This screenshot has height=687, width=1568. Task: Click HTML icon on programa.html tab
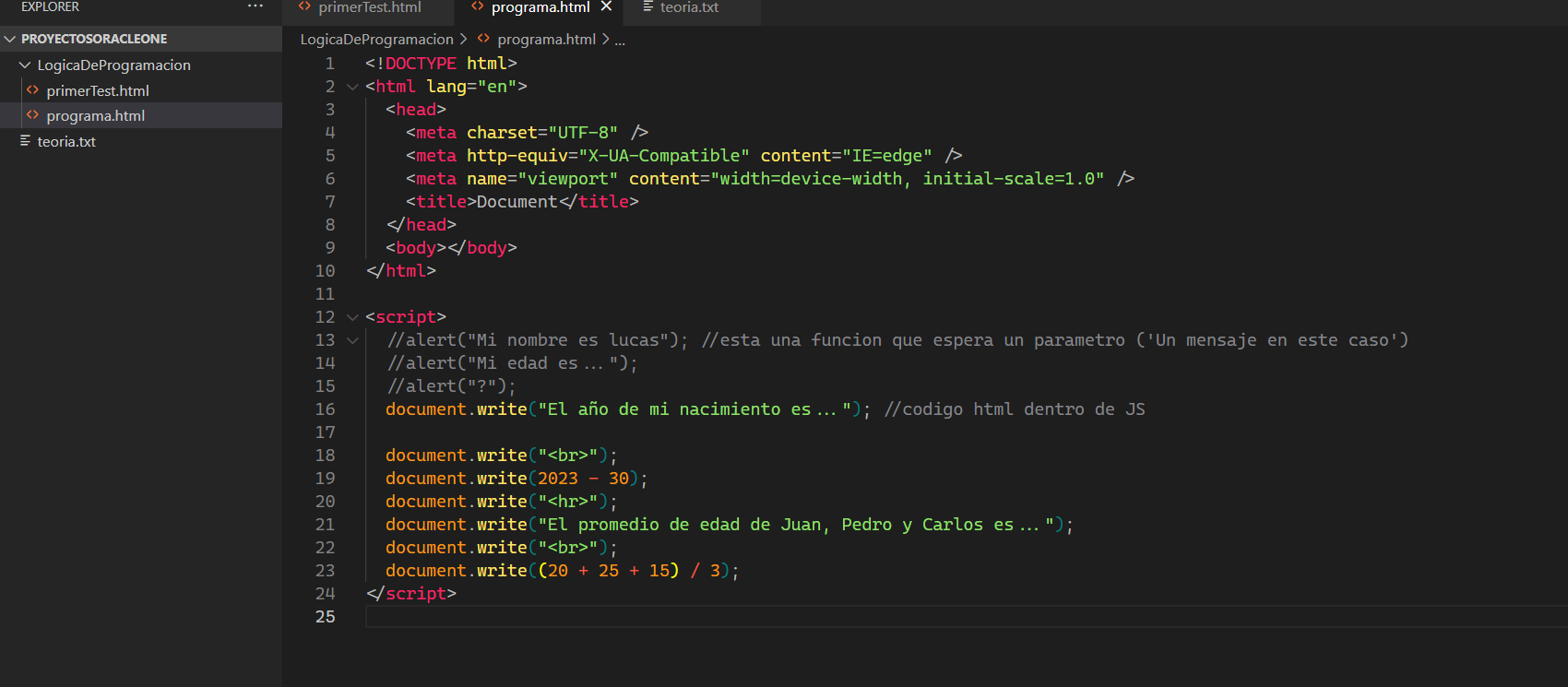[477, 6]
